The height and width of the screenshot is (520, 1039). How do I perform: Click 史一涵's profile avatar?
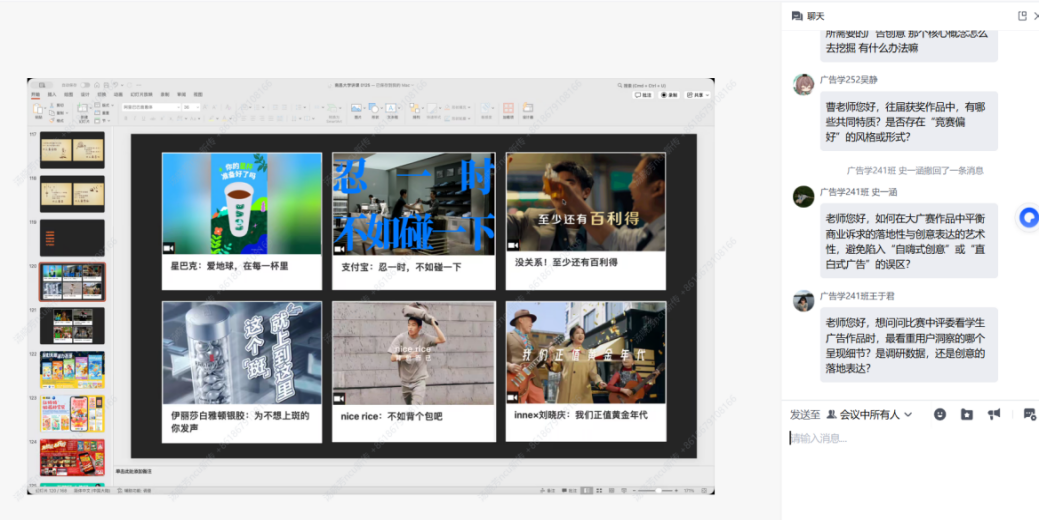pos(803,196)
